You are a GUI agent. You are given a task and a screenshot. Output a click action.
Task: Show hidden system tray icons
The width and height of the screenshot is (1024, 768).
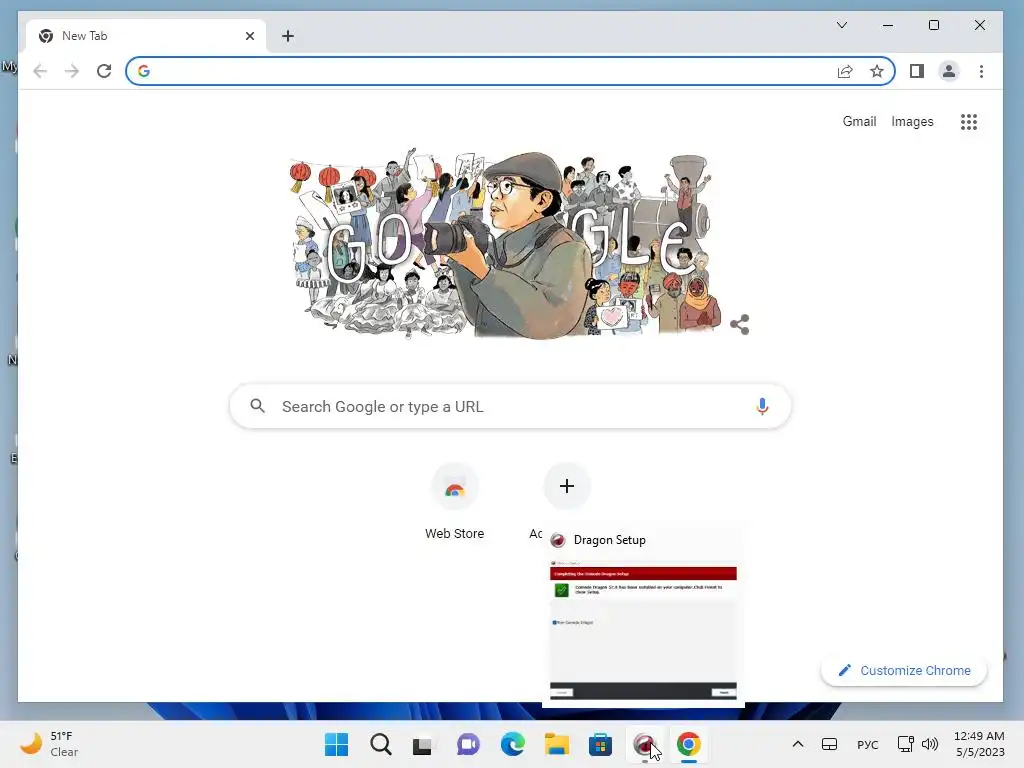point(798,744)
